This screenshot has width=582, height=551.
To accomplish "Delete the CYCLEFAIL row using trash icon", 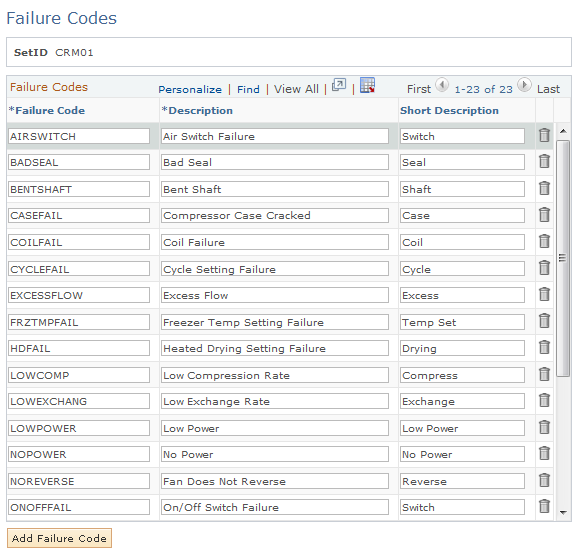I will point(544,268).
